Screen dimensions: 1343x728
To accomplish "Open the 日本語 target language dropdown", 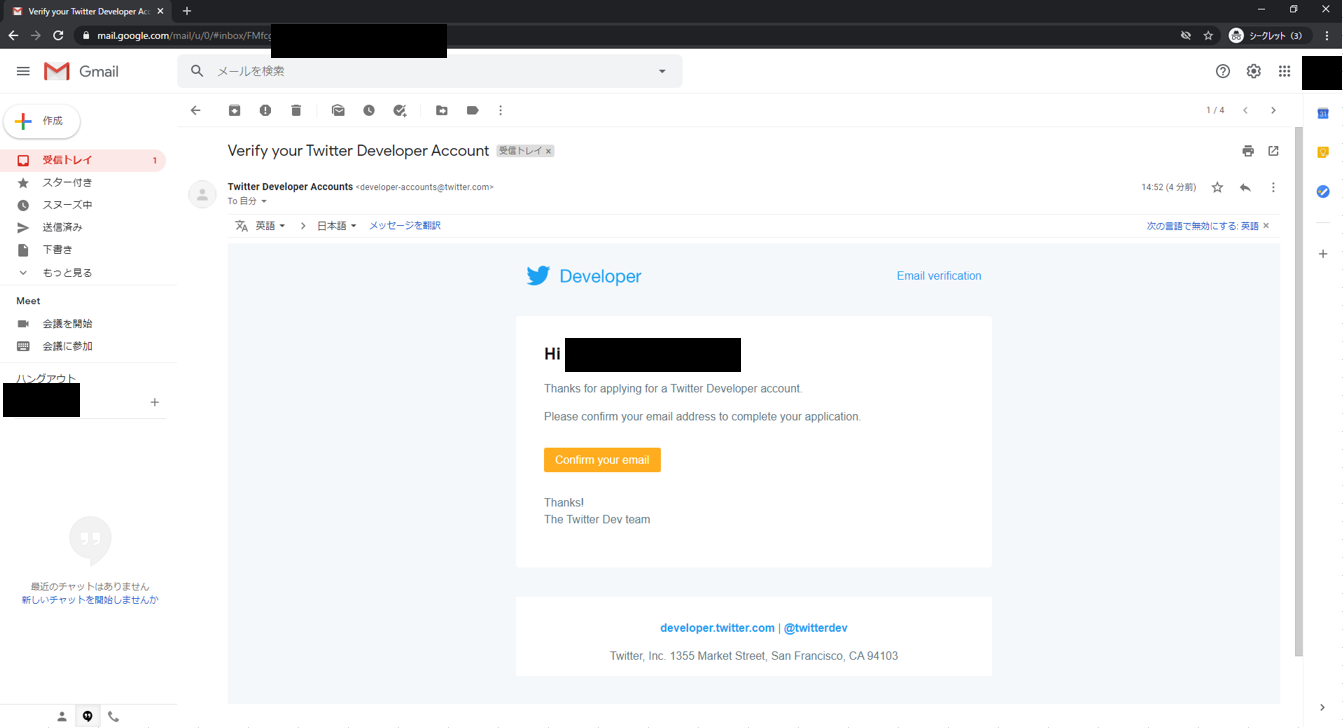I will click(336, 226).
